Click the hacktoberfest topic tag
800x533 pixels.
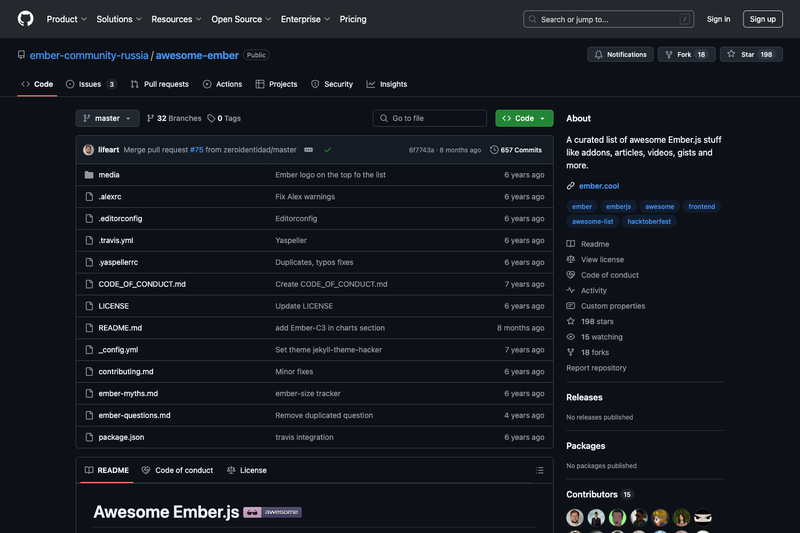(x=649, y=221)
